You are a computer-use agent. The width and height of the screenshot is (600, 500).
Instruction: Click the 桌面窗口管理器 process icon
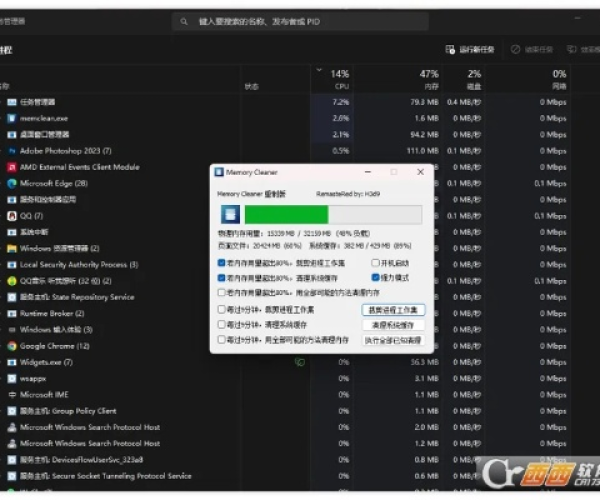coord(12,135)
